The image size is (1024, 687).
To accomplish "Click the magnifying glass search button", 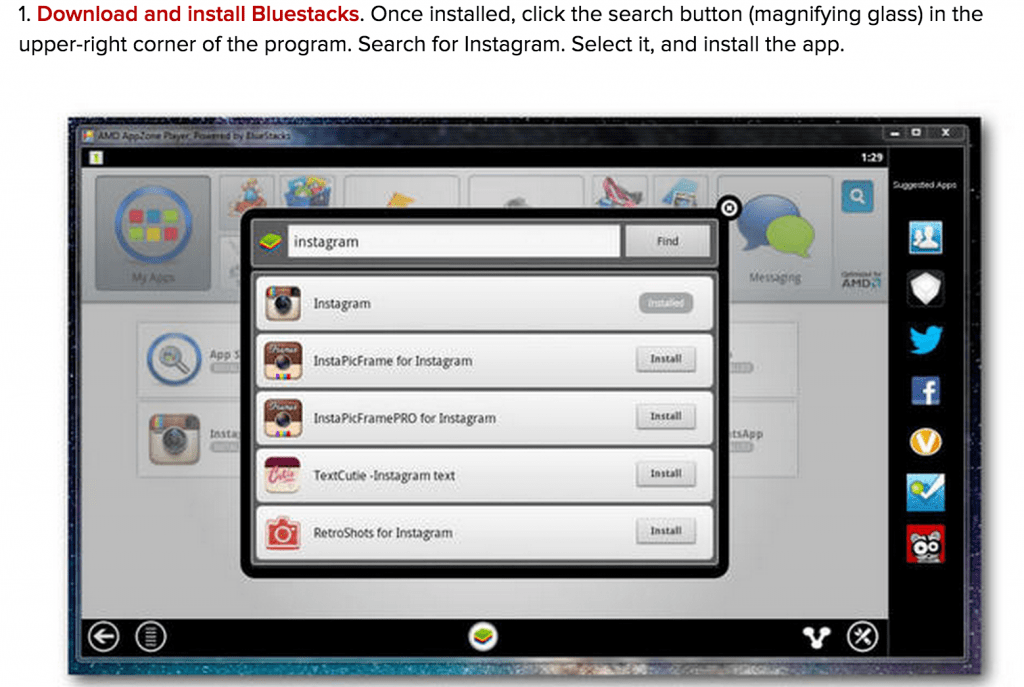I will coord(857,196).
